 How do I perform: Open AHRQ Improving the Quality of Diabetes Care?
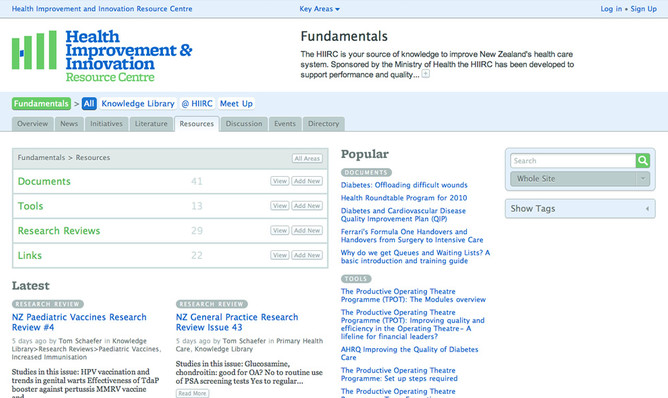click(409, 353)
